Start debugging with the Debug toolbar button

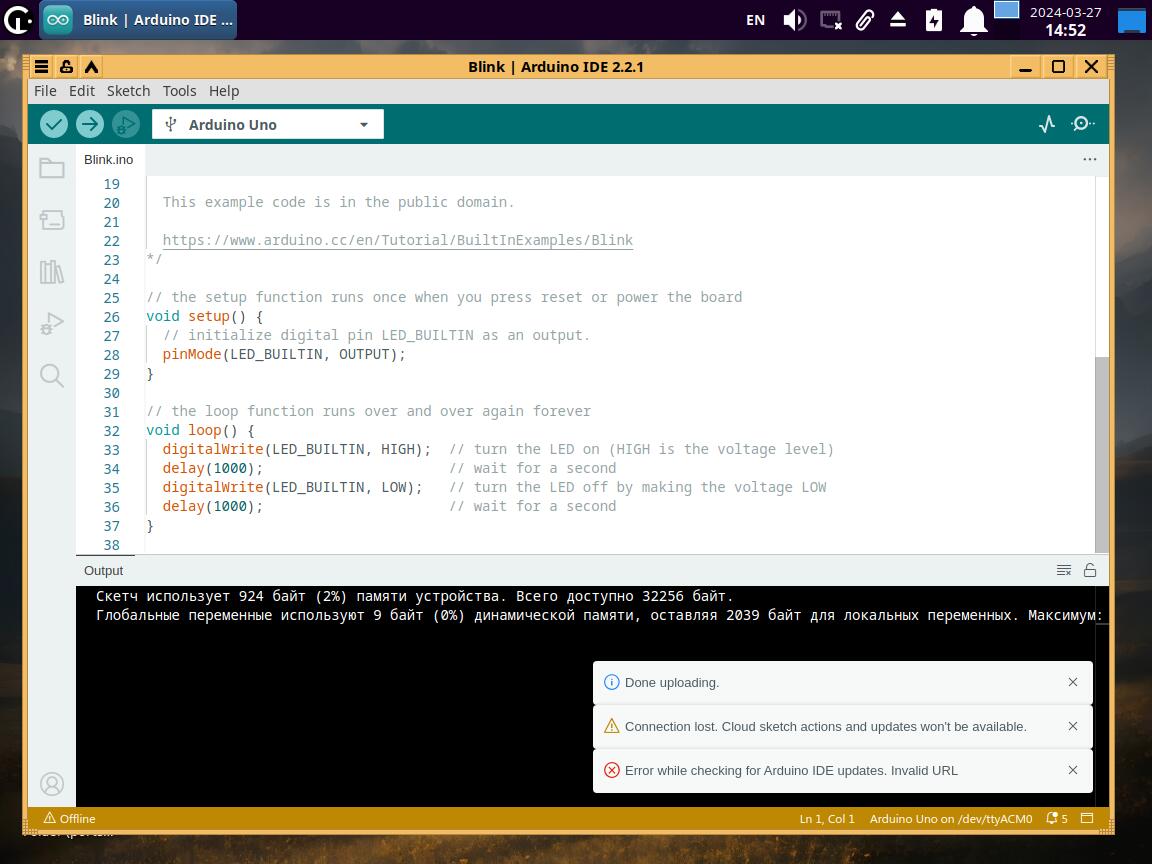tap(126, 124)
